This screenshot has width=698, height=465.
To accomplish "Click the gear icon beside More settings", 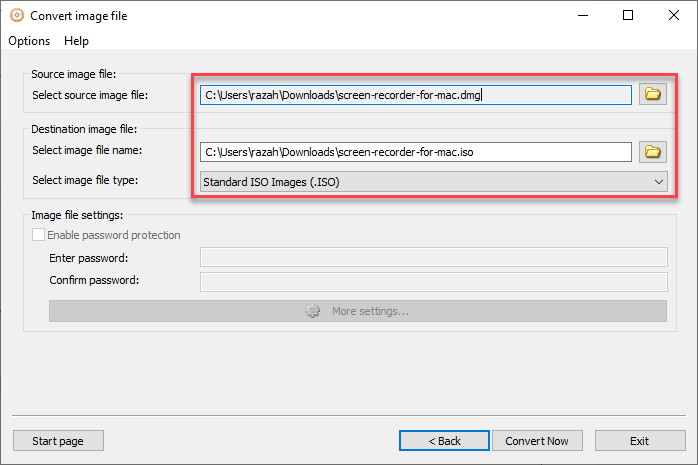I will [x=313, y=311].
